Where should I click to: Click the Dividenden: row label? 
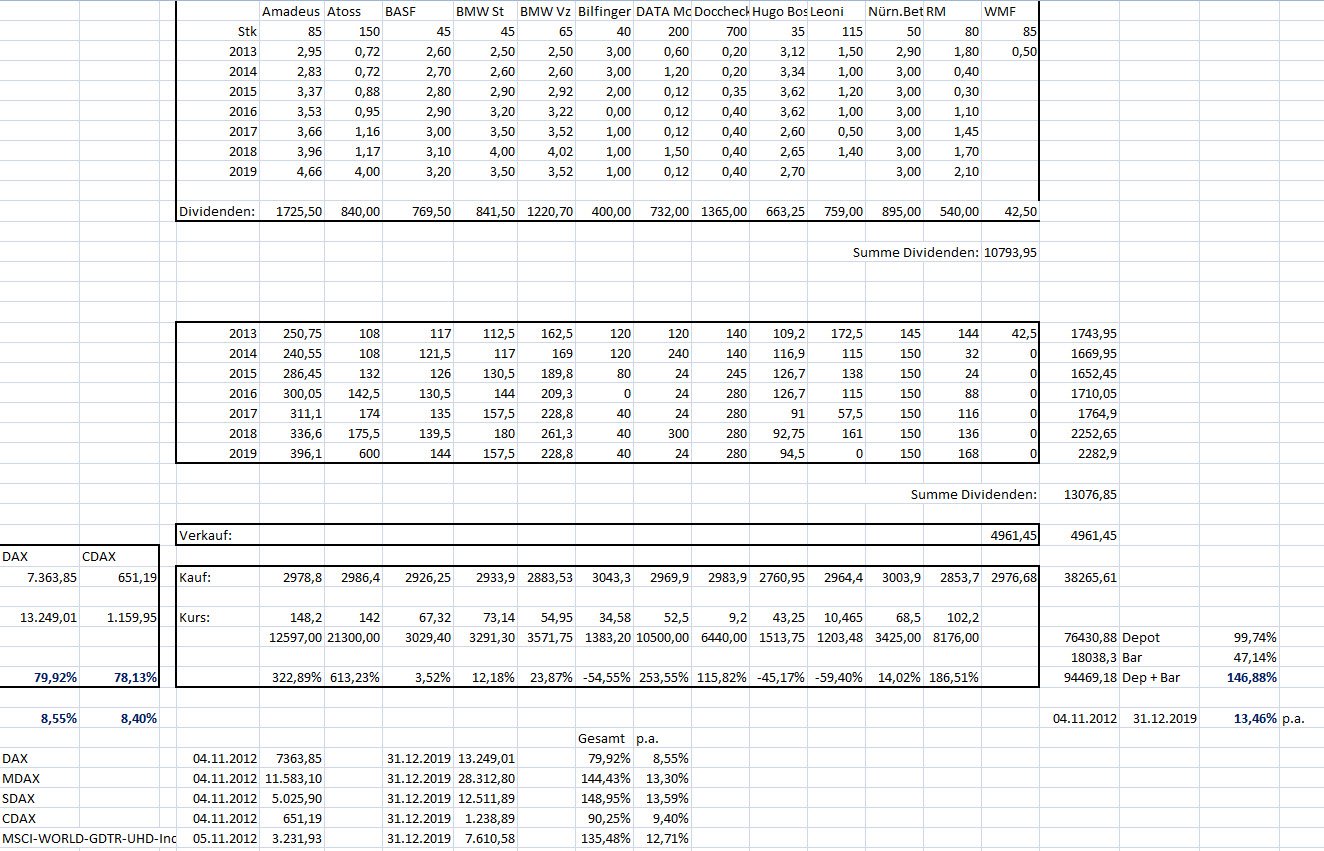217,212
